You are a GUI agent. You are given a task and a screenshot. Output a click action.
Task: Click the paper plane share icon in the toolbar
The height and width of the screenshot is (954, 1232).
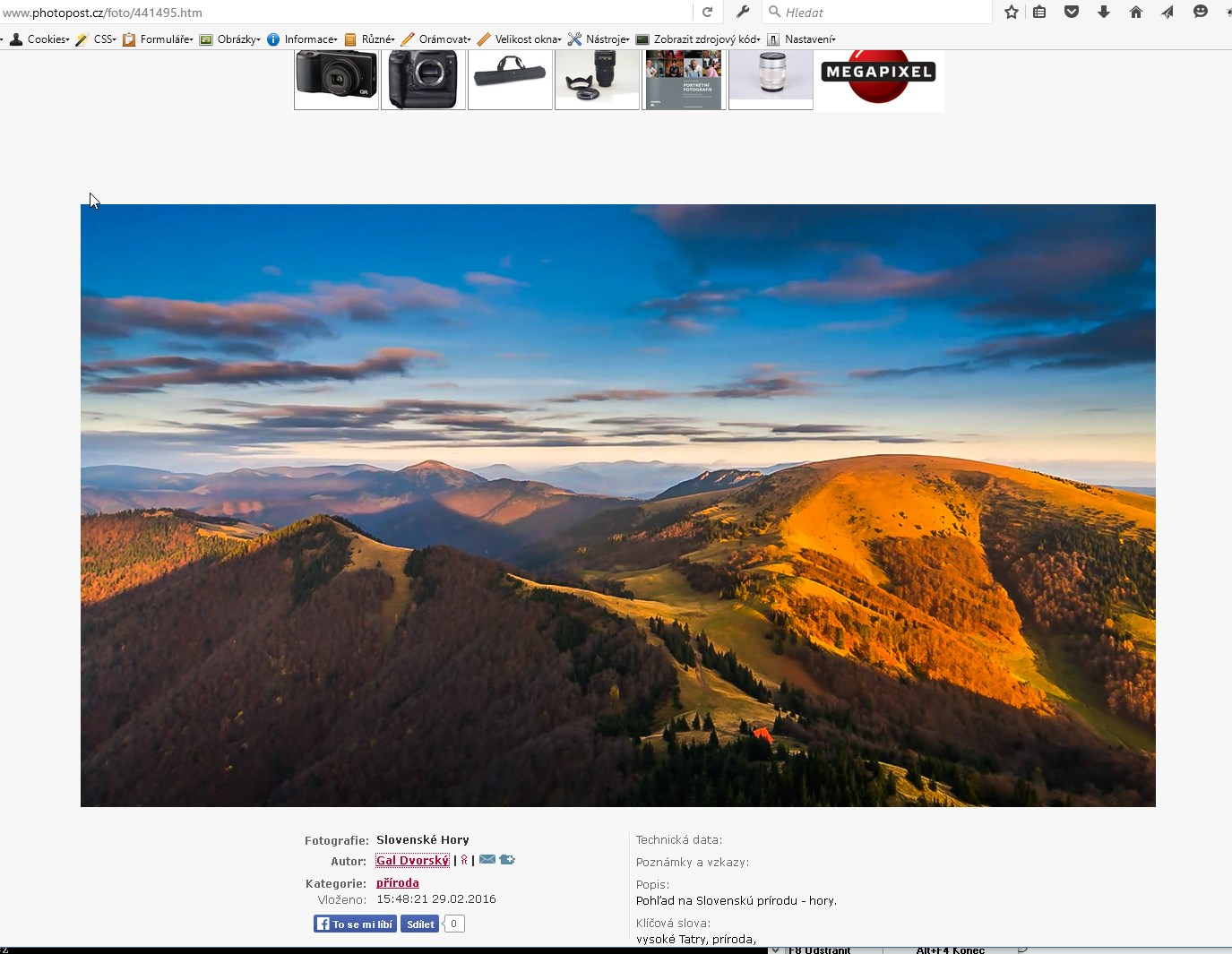(x=1167, y=12)
